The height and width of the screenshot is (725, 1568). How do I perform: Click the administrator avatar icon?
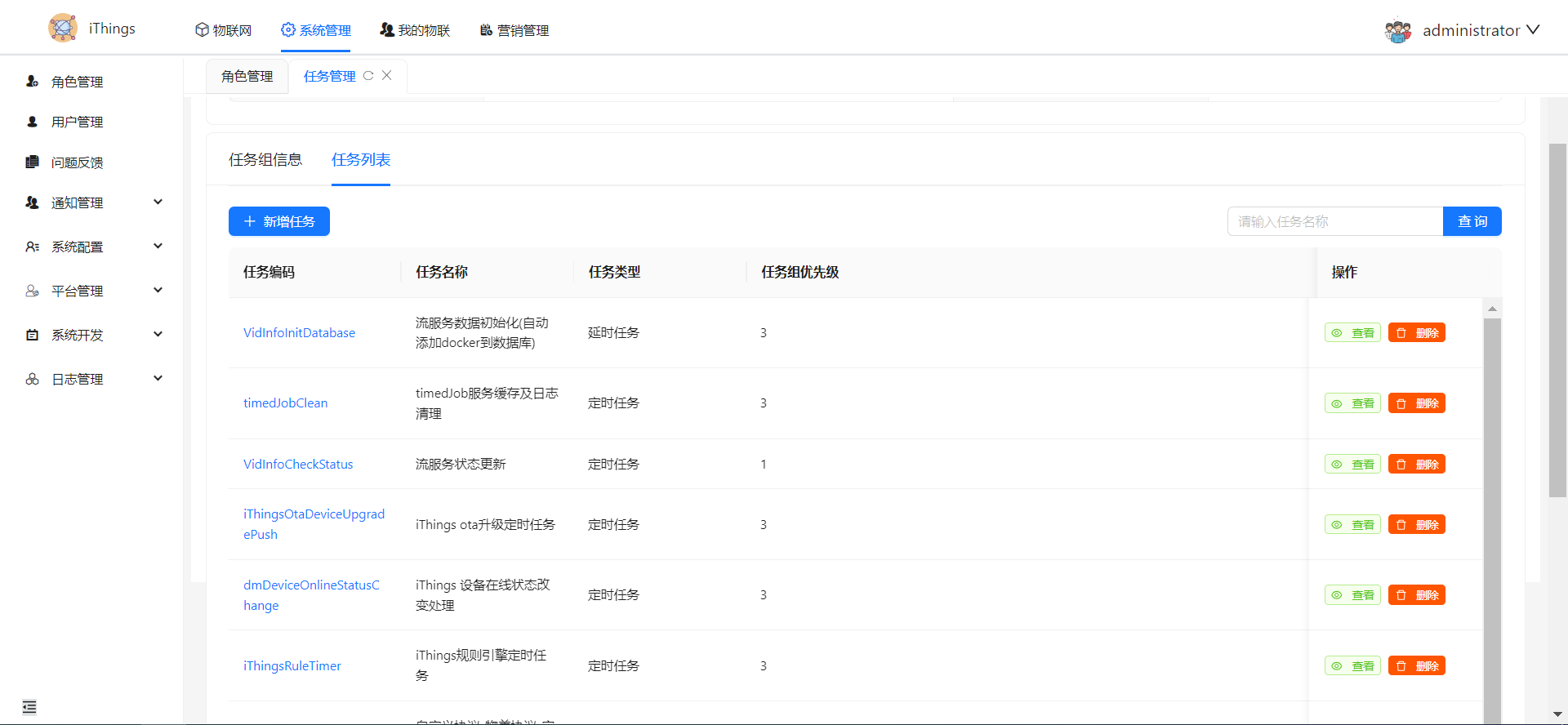[x=1398, y=31]
